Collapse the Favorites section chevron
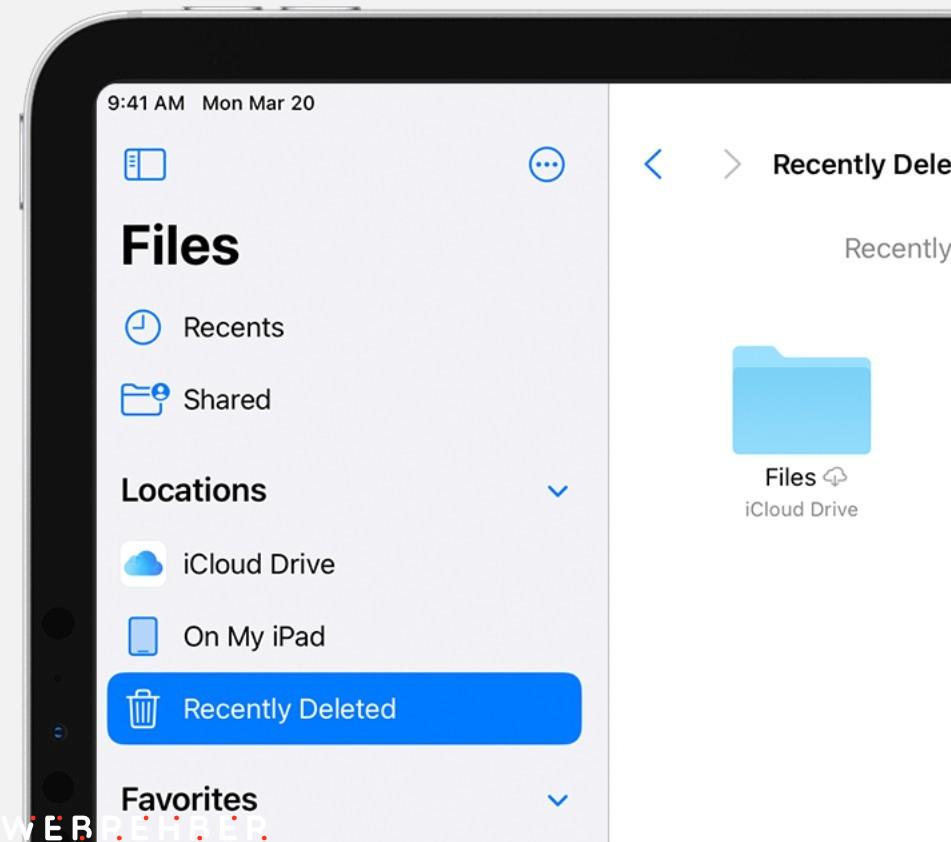Screen dimensions: 951x842 [x=557, y=800]
